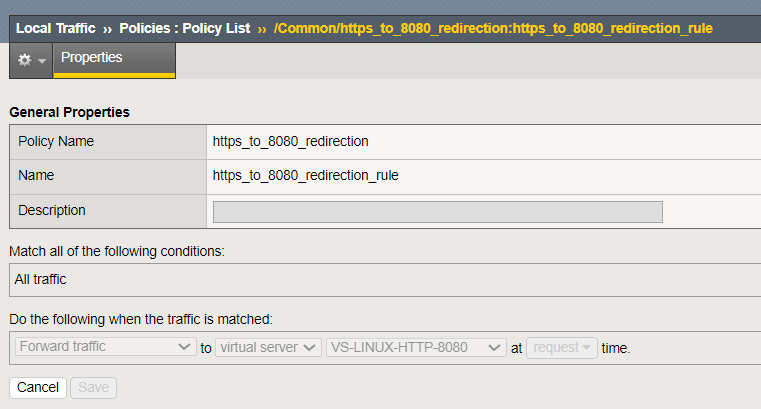The image size is (761, 409).
Task: Go to Local Traffic breadcrumb
Action: pos(55,28)
